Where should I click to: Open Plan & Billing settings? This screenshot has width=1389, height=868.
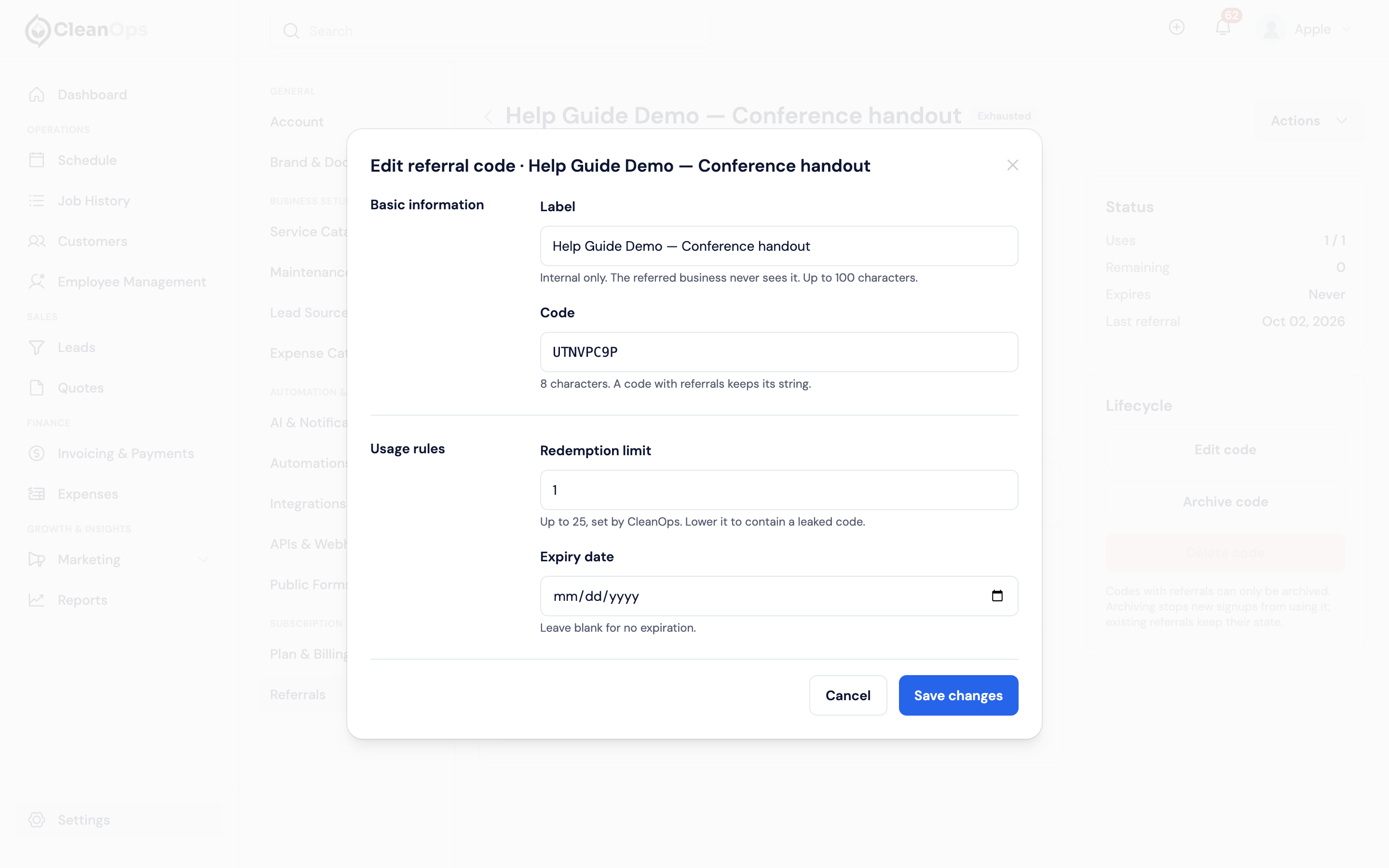coord(309,654)
